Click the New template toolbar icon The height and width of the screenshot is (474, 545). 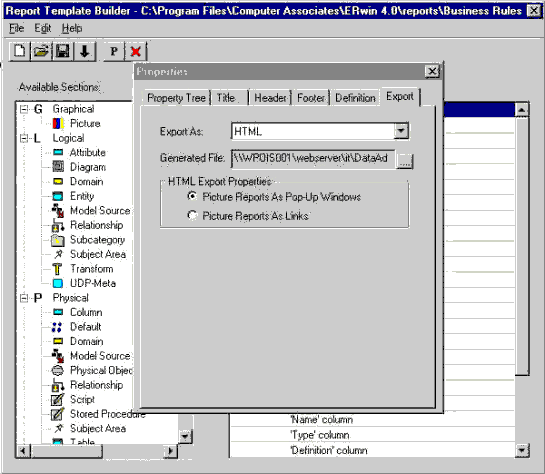coord(19,51)
